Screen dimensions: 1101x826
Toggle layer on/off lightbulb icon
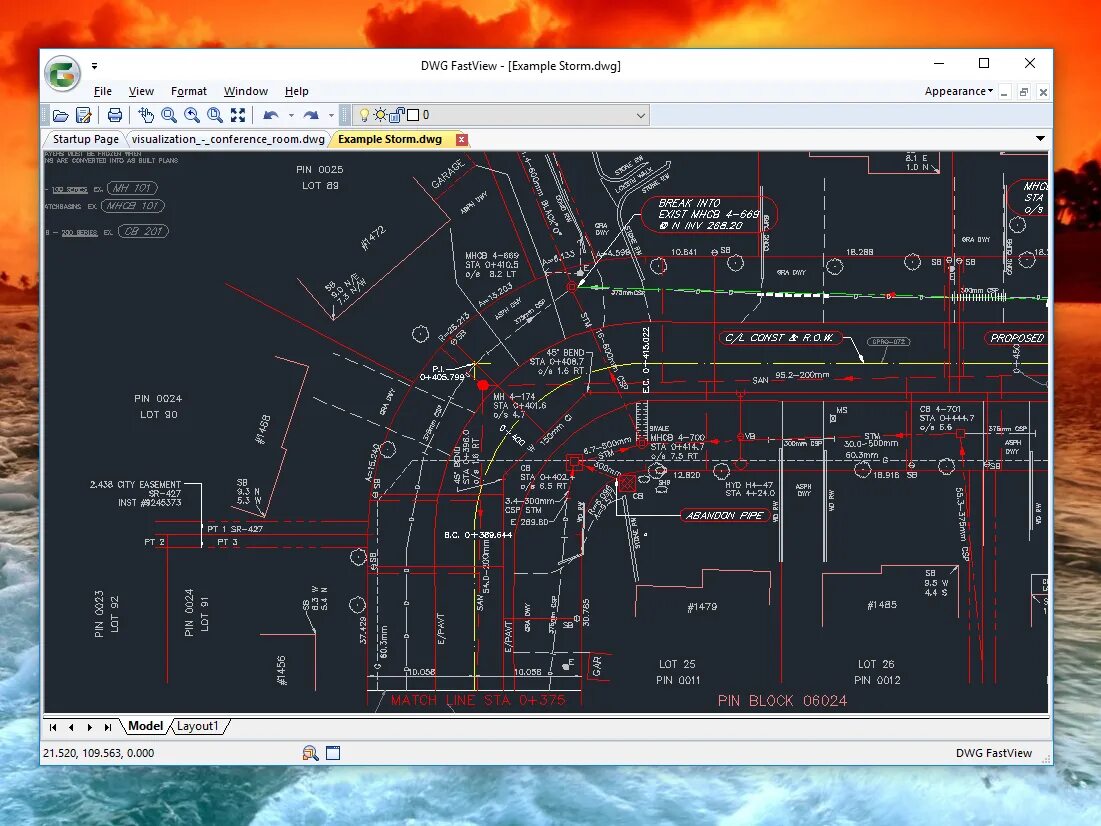point(364,115)
